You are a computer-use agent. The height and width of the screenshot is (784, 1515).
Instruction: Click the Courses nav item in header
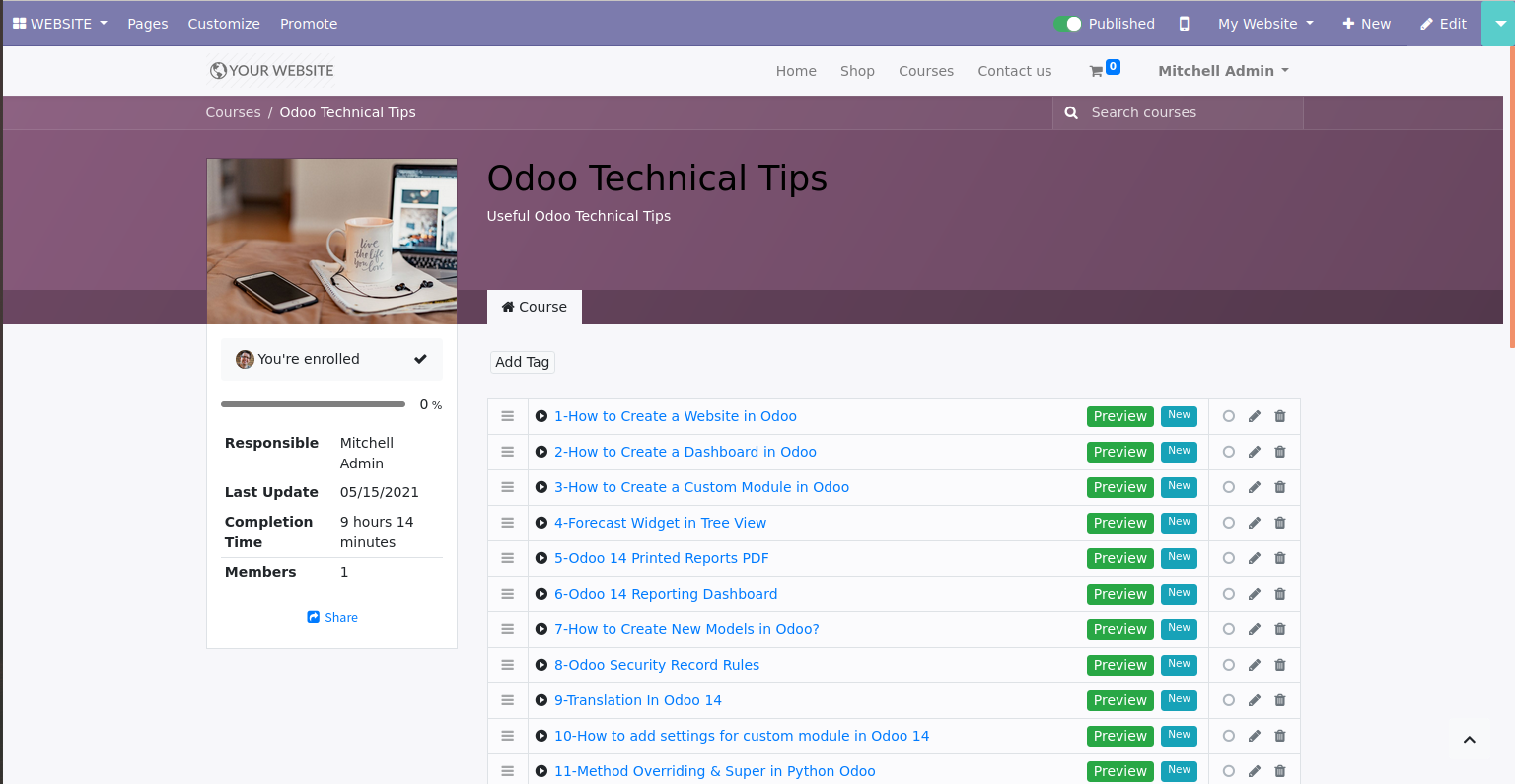point(926,71)
